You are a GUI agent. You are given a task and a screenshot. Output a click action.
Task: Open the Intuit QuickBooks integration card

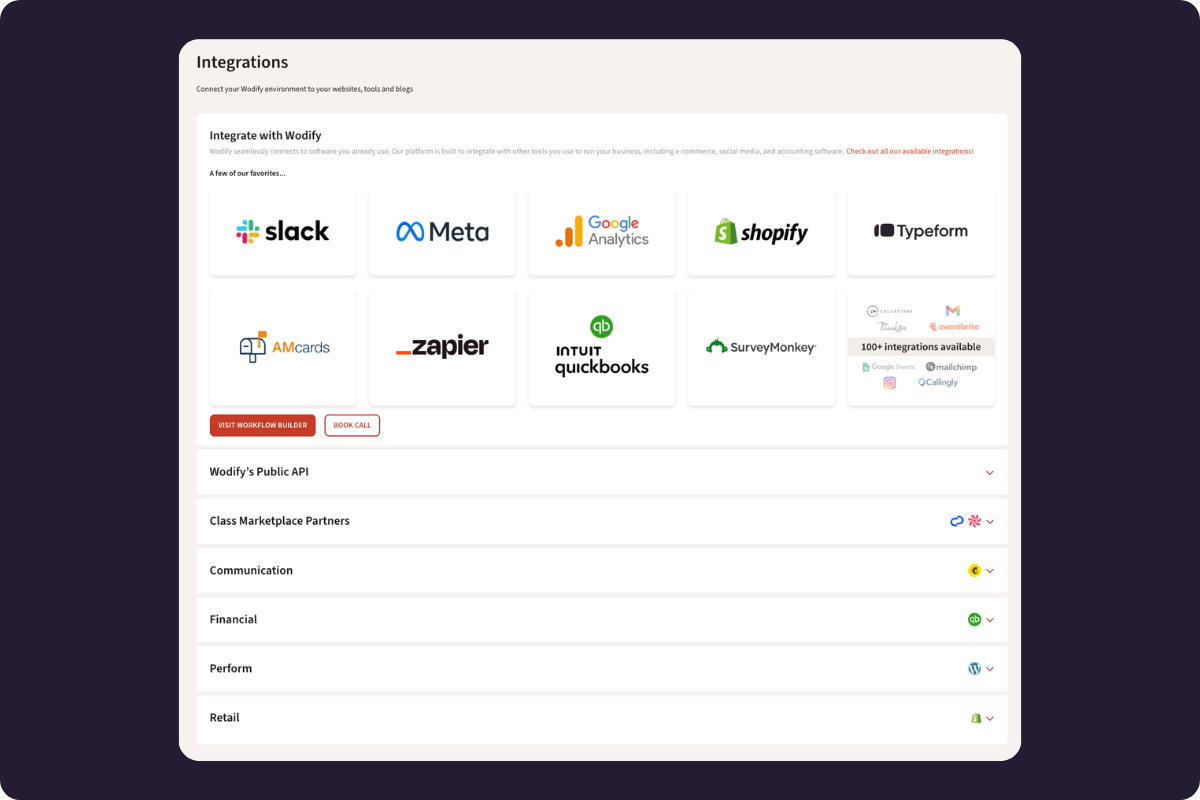coord(602,348)
